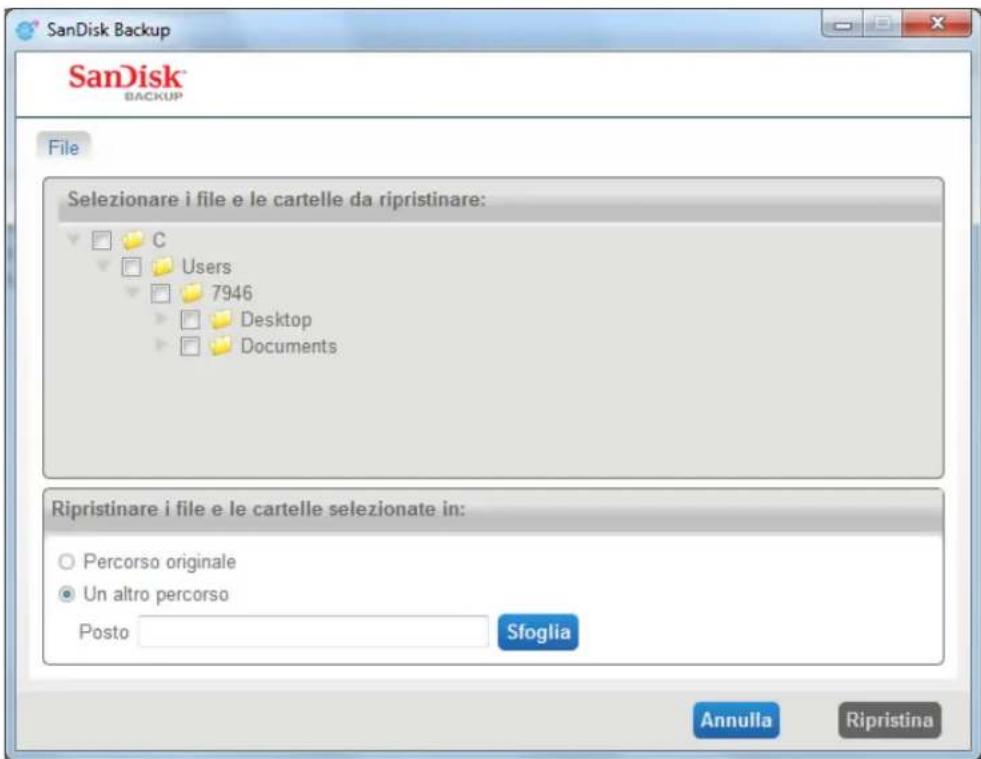The image size is (981, 759).
Task: Minimize the SanDisk Backup window
Action: [843, 25]
